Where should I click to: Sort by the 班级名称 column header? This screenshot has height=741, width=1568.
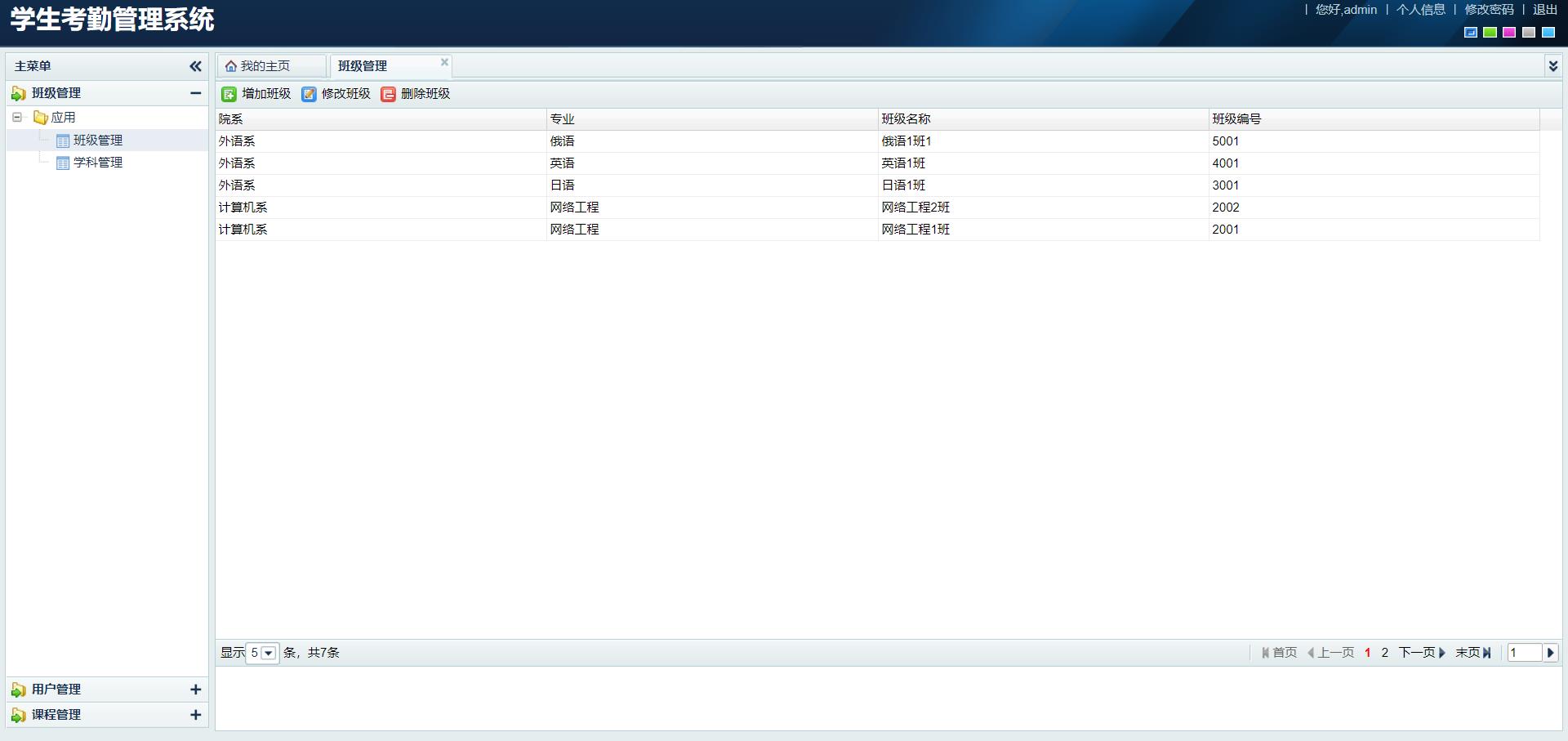coord(1043,119)
